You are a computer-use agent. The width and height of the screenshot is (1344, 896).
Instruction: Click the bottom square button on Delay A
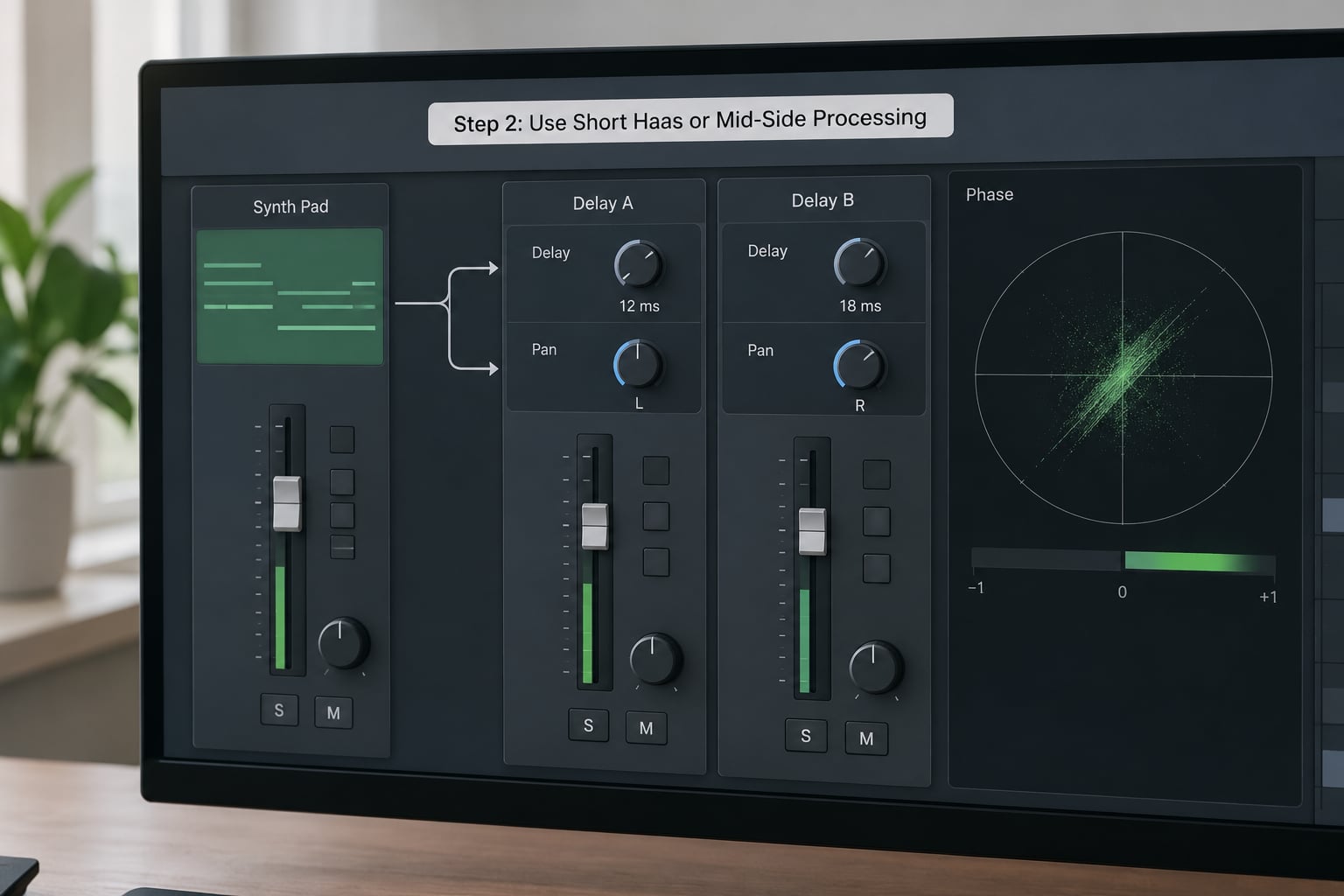tap(656, 562)
